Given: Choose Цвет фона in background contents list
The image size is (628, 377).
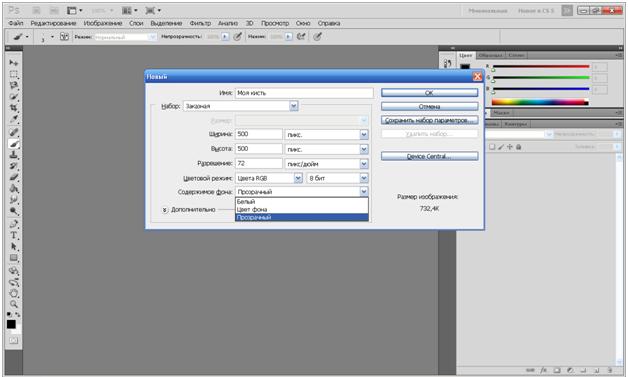Looking at the screenshot, I should pos(302,209).
